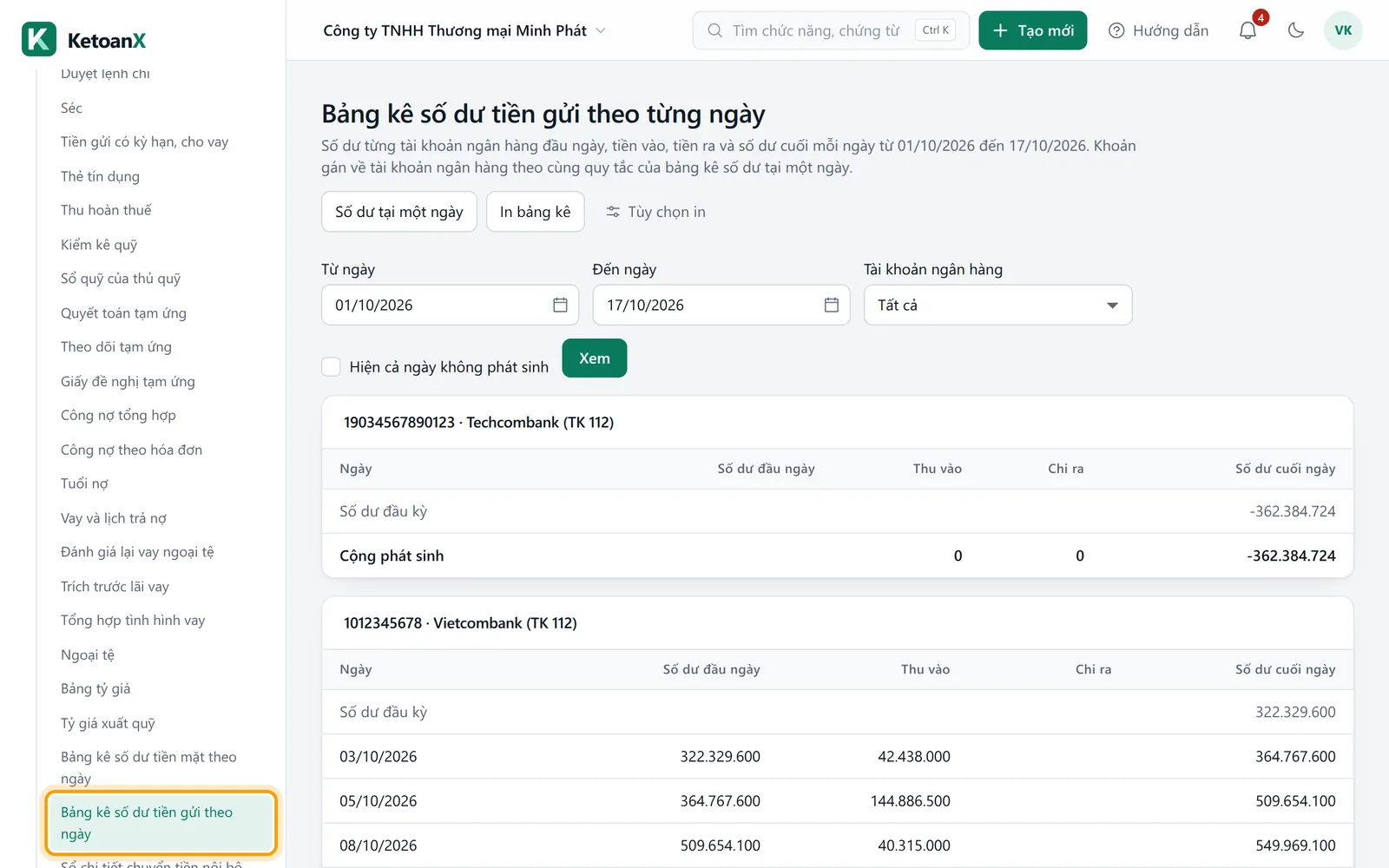Open Ngoại tệ menu item
The height and width of the screenshot is (868, 1389).
(88, 654)
